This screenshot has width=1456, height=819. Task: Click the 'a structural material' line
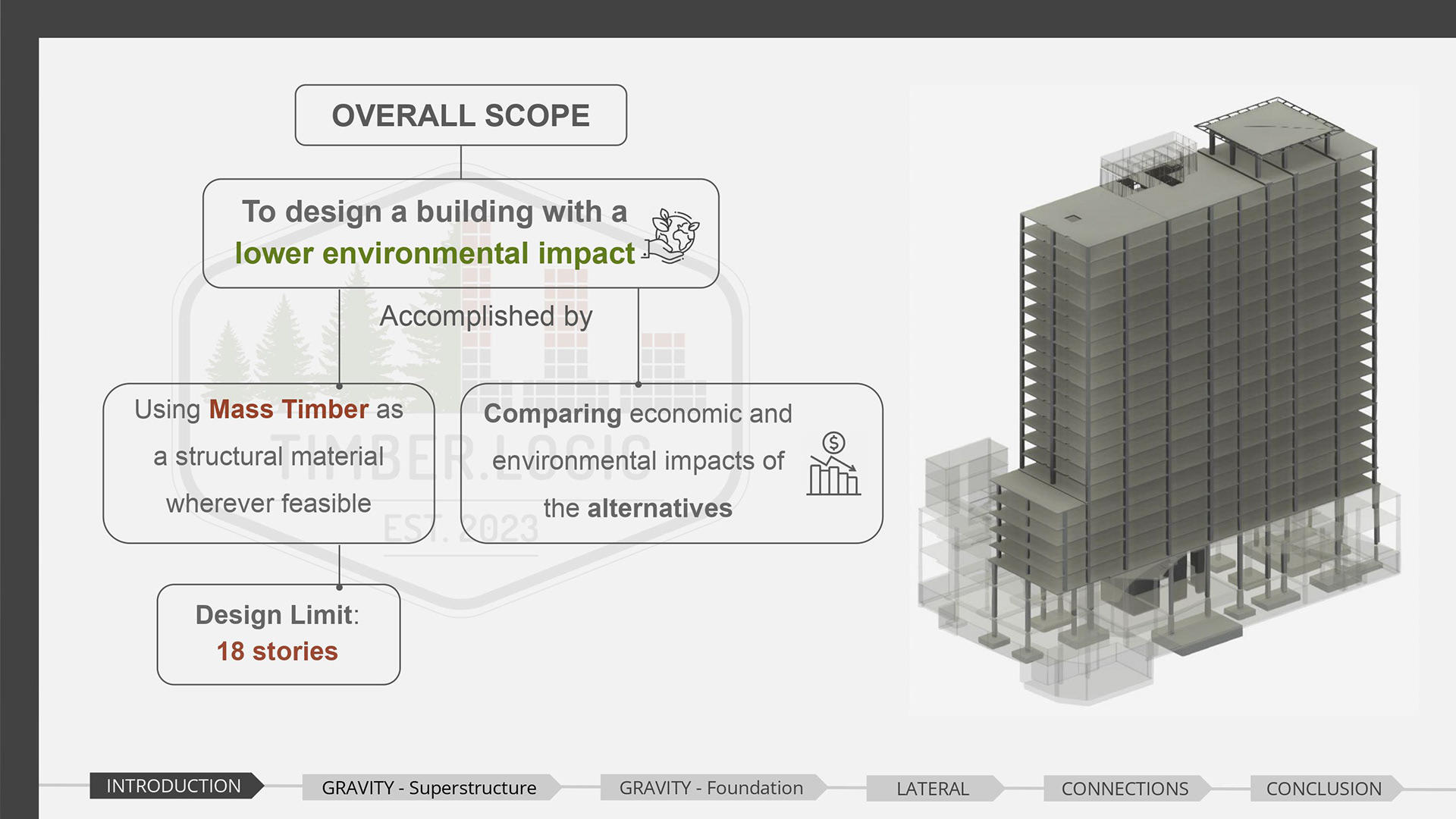click(268, 457)
